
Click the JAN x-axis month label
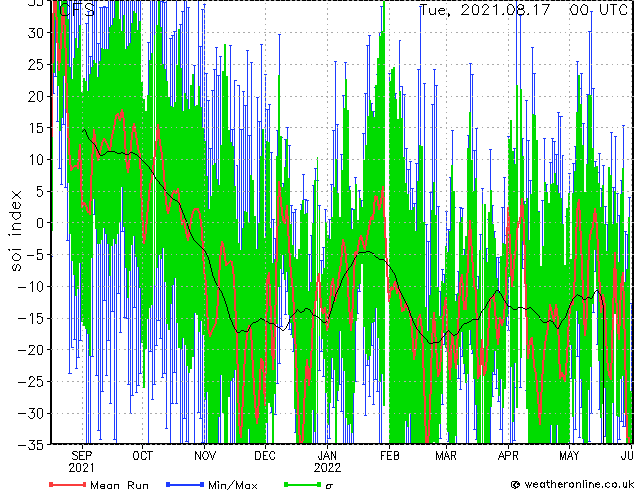[x=327, y=456]
